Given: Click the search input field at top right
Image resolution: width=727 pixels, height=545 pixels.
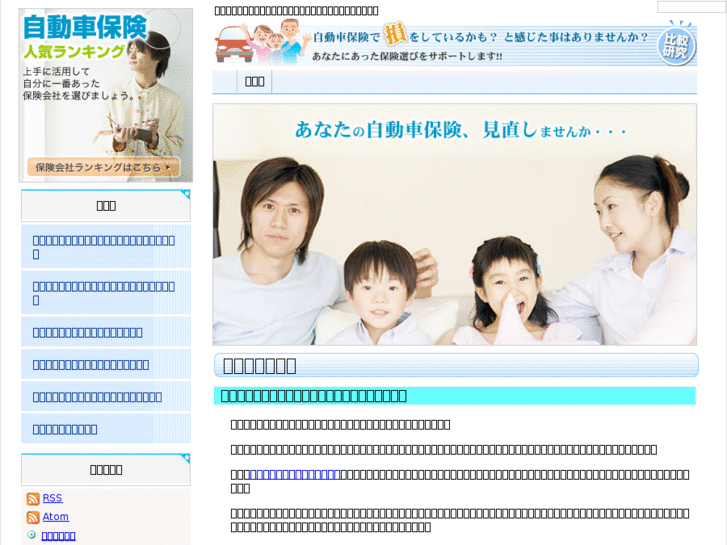Looking at the screenshot, I should [x=691, y=7].
